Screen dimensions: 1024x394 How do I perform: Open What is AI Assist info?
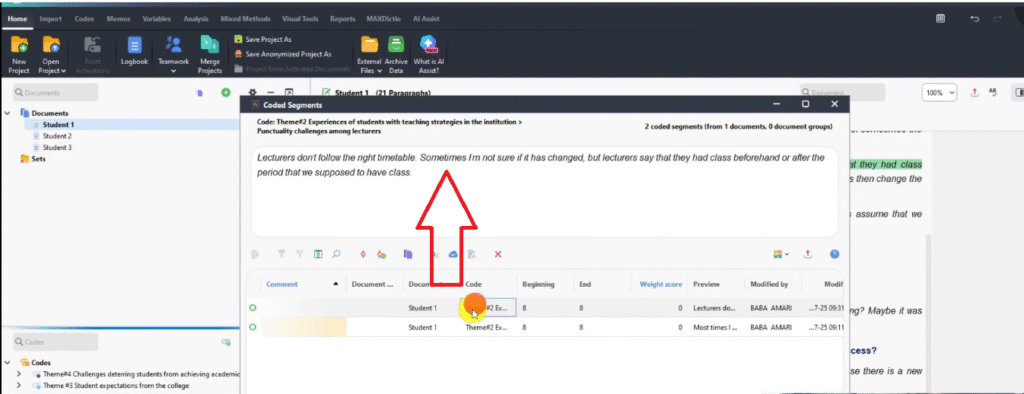click(x=428, y=54)
